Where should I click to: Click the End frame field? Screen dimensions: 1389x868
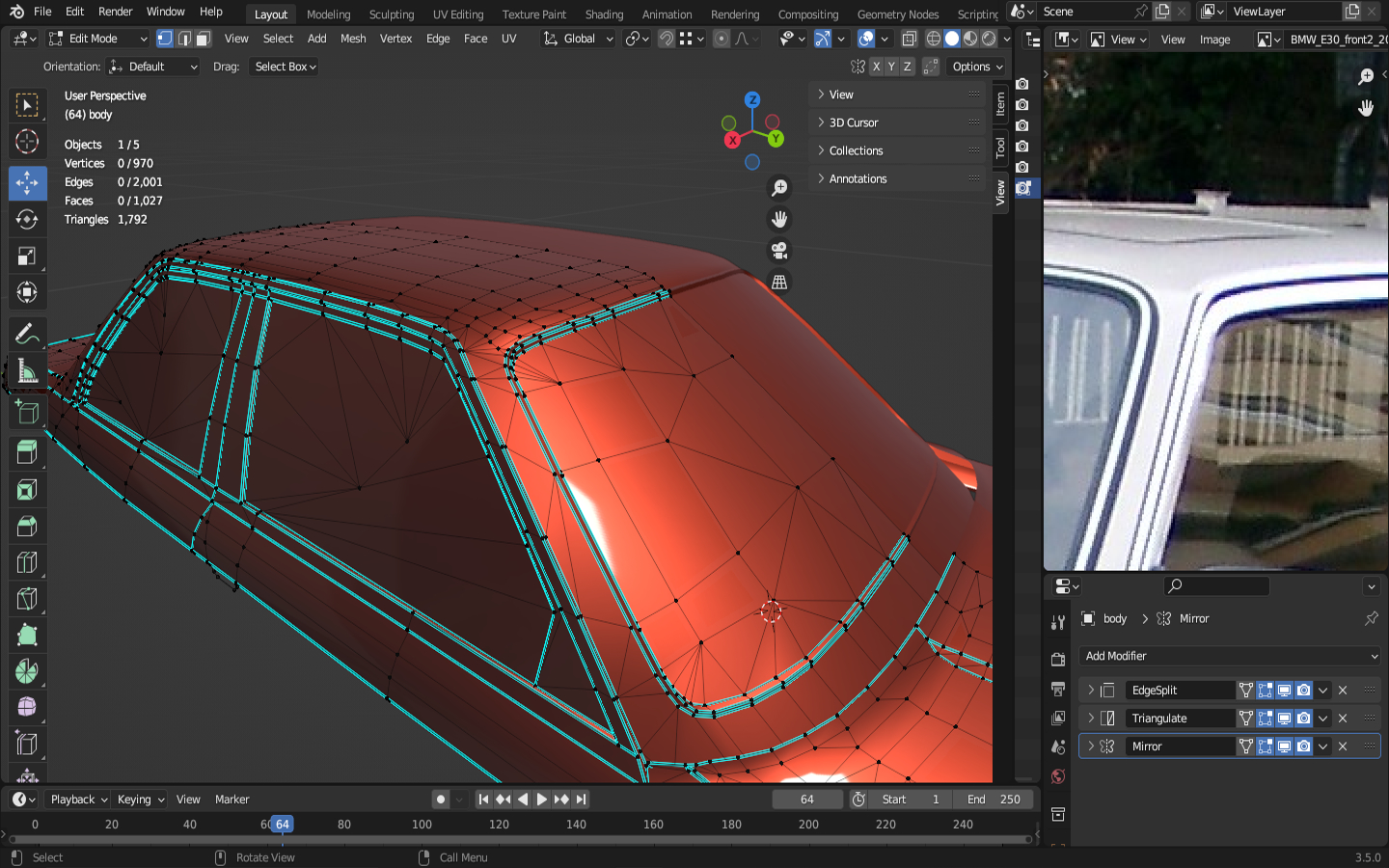(x=994, y=800)
